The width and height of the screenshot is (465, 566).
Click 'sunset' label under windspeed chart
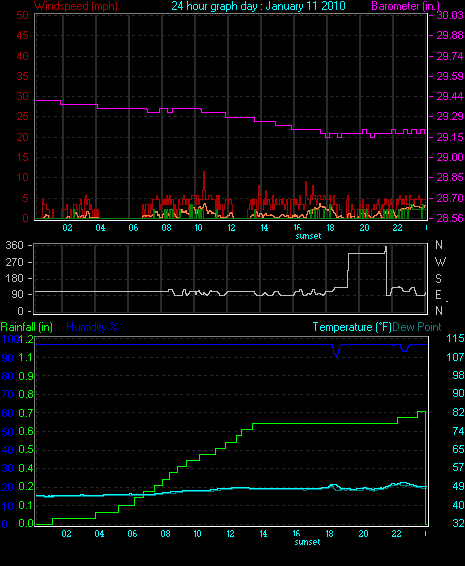(308, 236)
